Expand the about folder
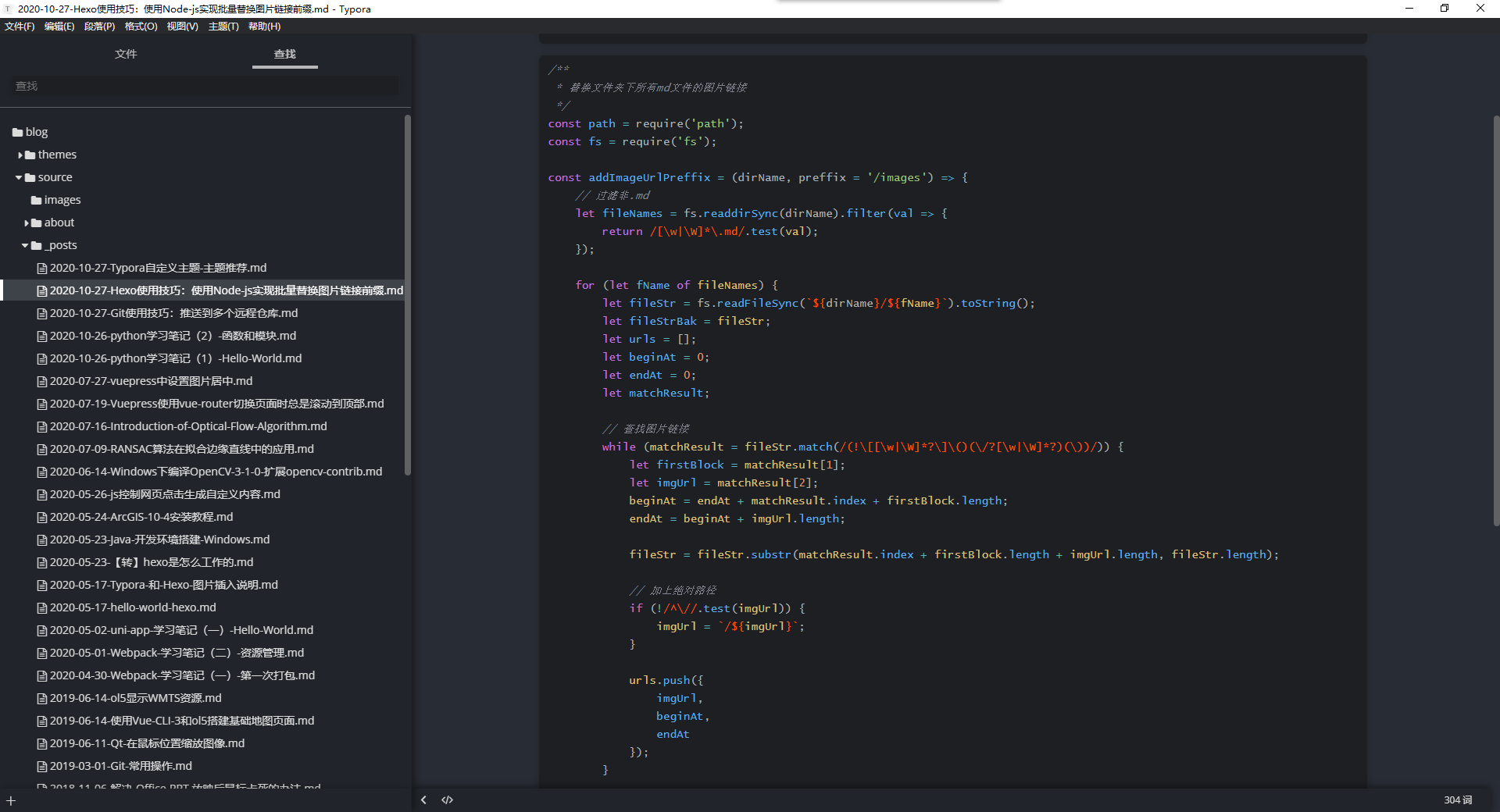This screenshot has width=1500, height=812. [x=27, y=223]
